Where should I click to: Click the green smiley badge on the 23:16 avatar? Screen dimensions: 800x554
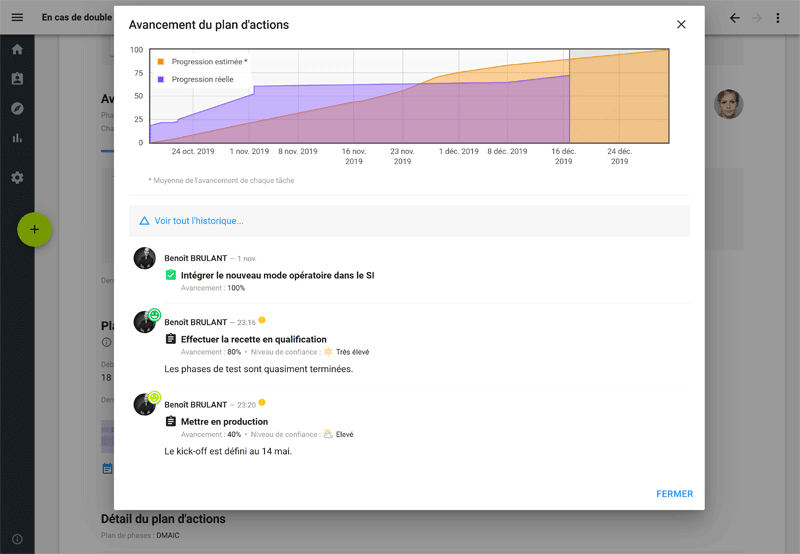pos(155,315)
